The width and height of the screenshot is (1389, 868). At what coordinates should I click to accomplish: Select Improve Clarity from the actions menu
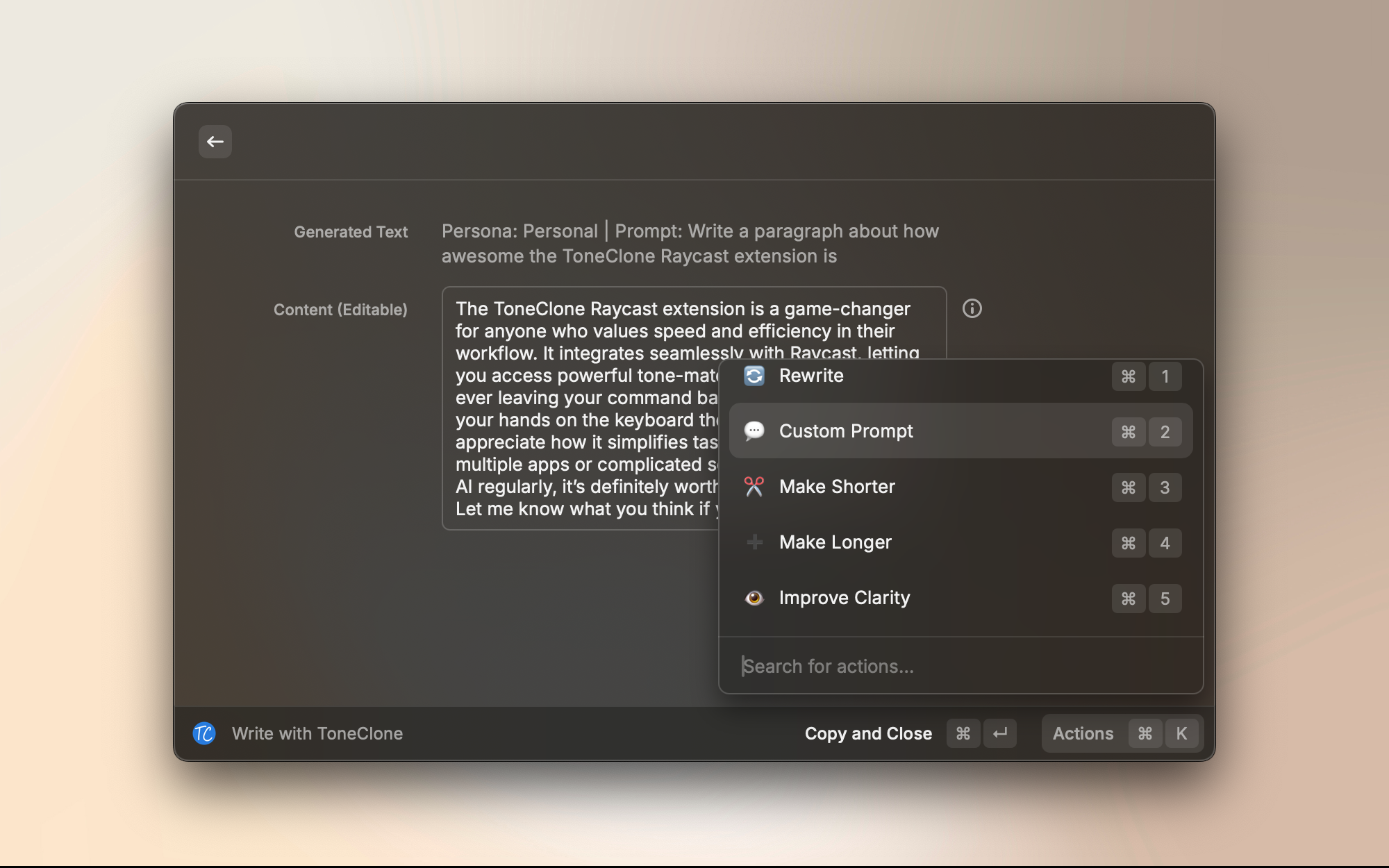[x=845, y=598]
